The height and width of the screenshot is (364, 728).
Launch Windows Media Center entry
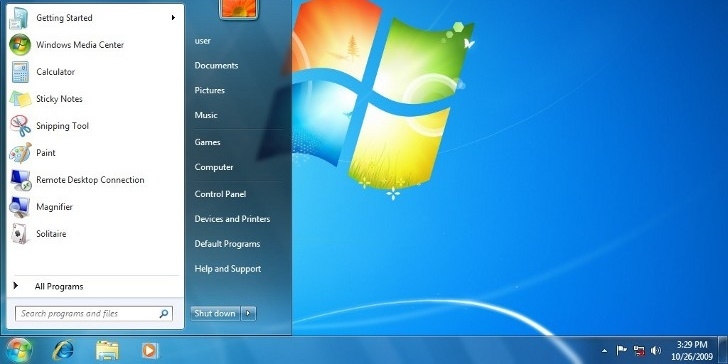point(95,45)
